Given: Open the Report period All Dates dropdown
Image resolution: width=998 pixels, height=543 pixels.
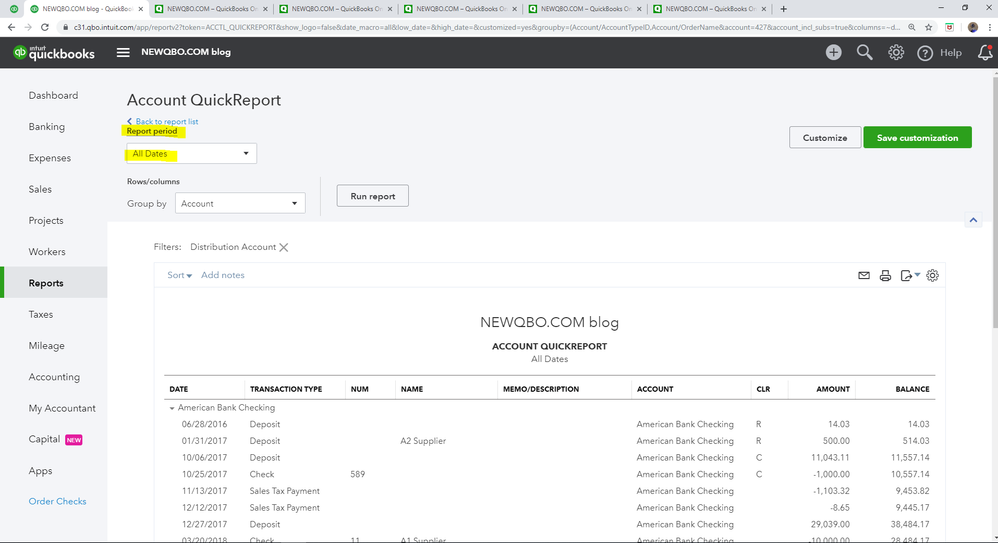Looking at the screenshot, I should (191, 153).
